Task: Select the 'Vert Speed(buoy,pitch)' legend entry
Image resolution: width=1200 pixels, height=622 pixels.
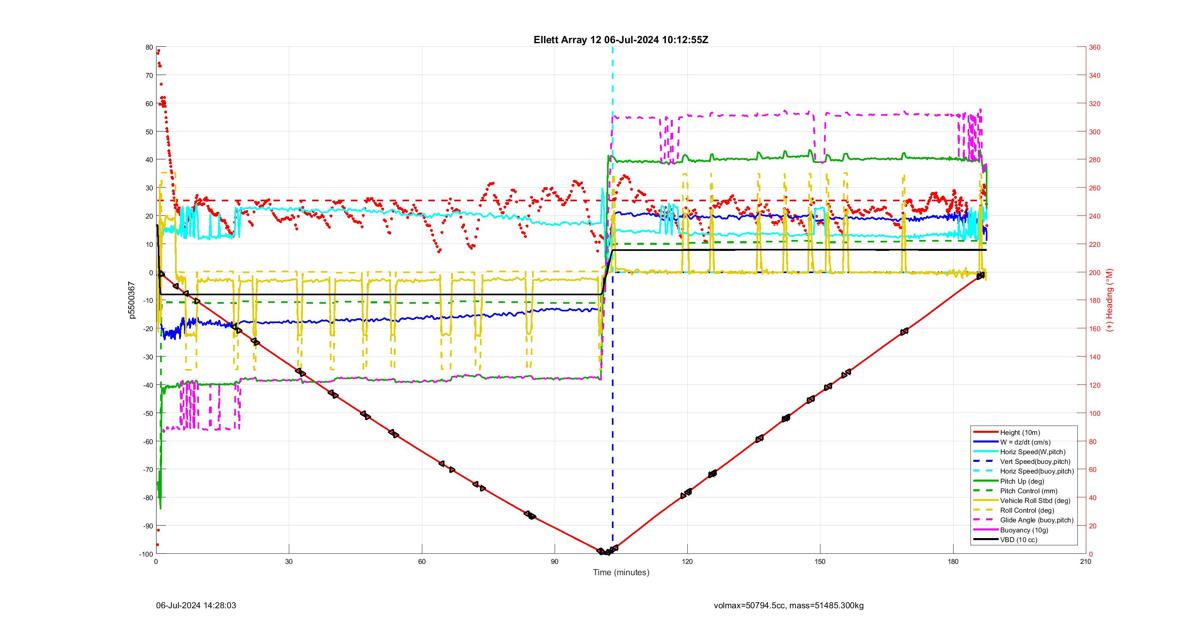Action: (1035, 461)
